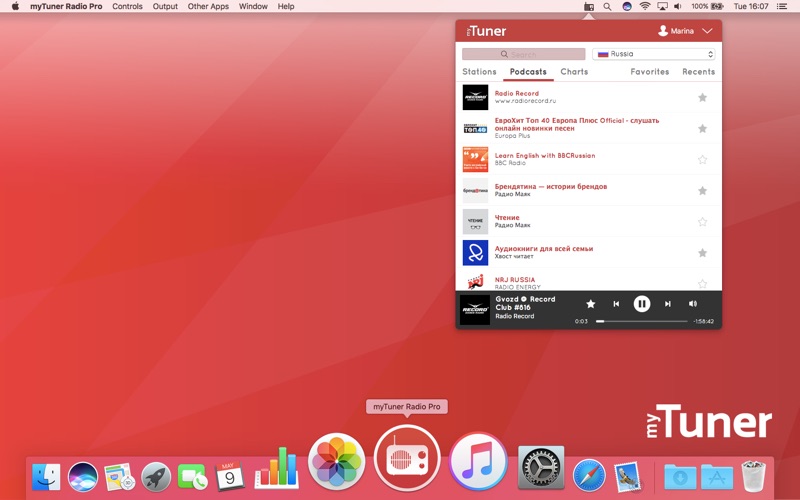Open Spotlight search in the menu bar
This screenshot has height=500, width=800.
[x=607, y=6]
